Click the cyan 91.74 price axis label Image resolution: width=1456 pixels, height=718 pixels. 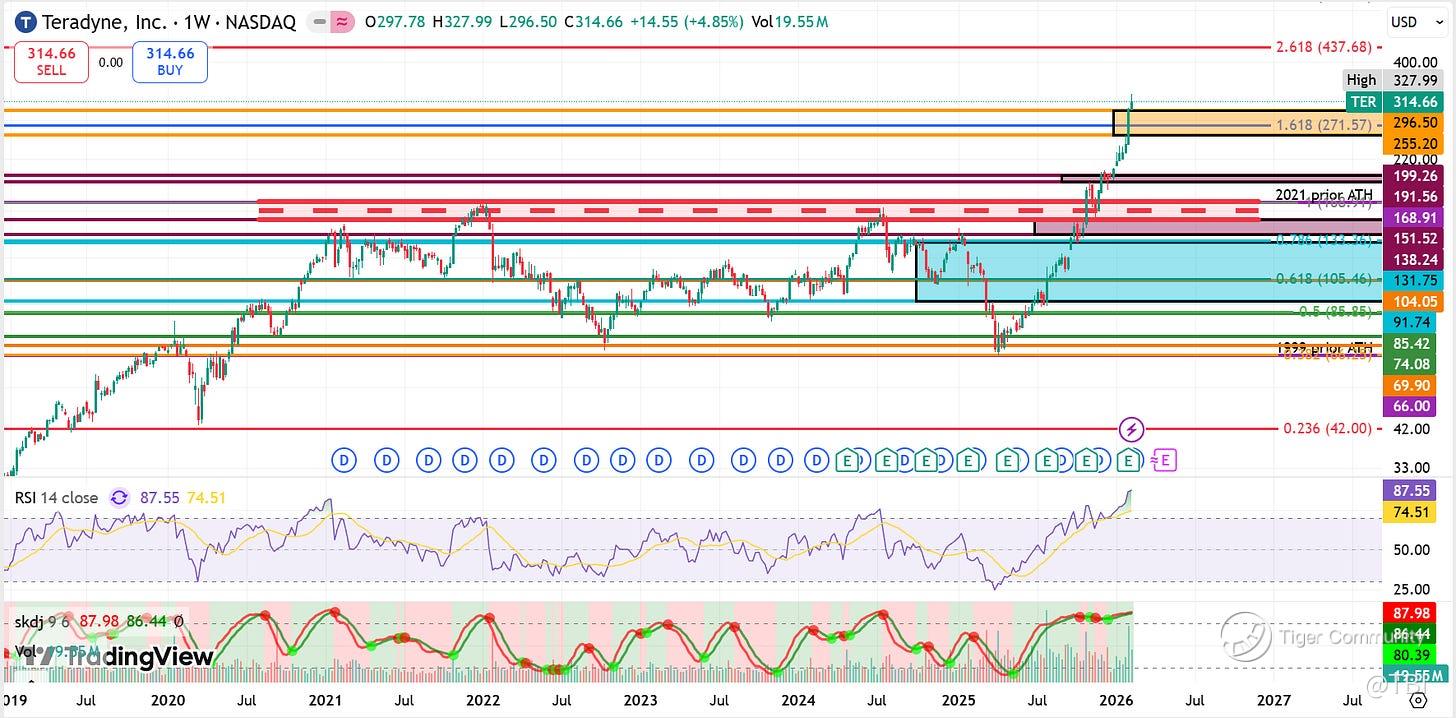[1412, 322]
